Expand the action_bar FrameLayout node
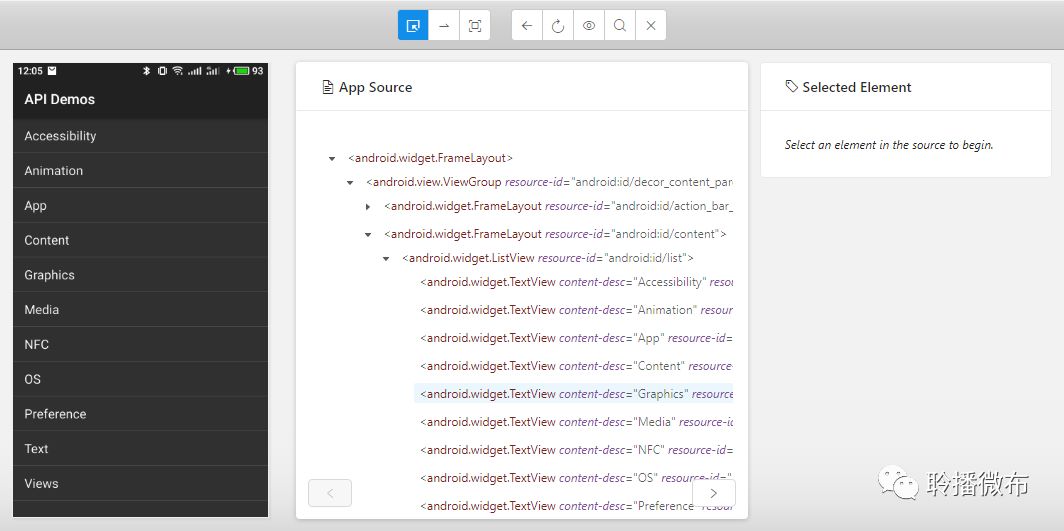The image size is (1064, 531). coord(368,206)
